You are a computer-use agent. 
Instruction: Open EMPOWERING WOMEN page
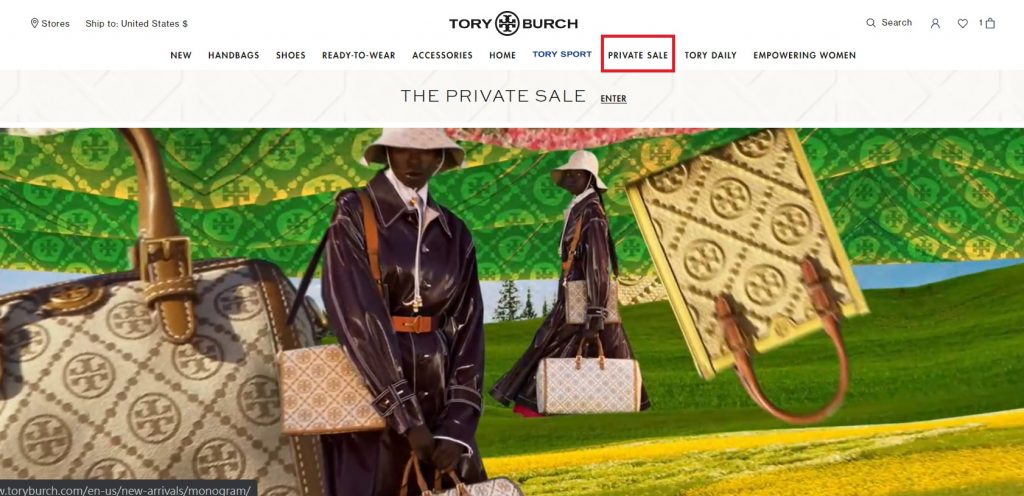805,55
